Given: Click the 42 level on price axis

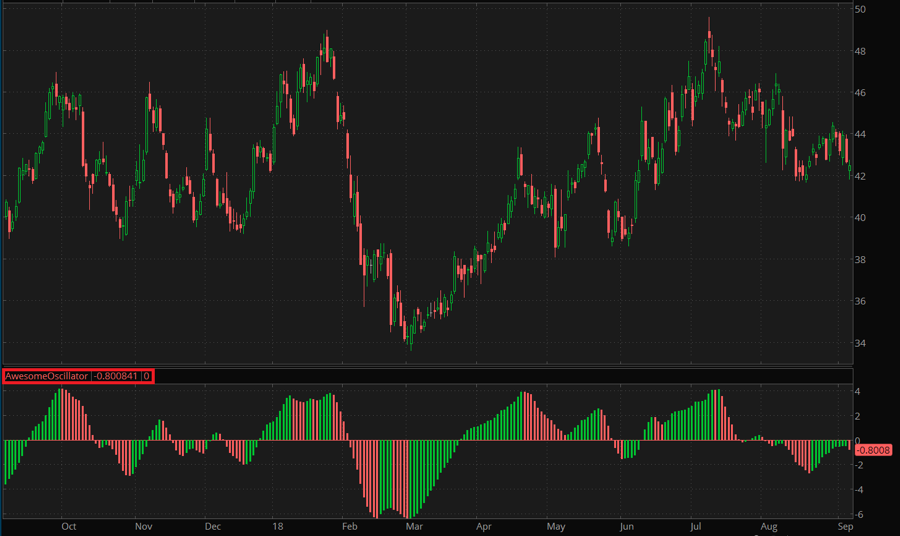Looking at the screenshot, I should 860,176.
